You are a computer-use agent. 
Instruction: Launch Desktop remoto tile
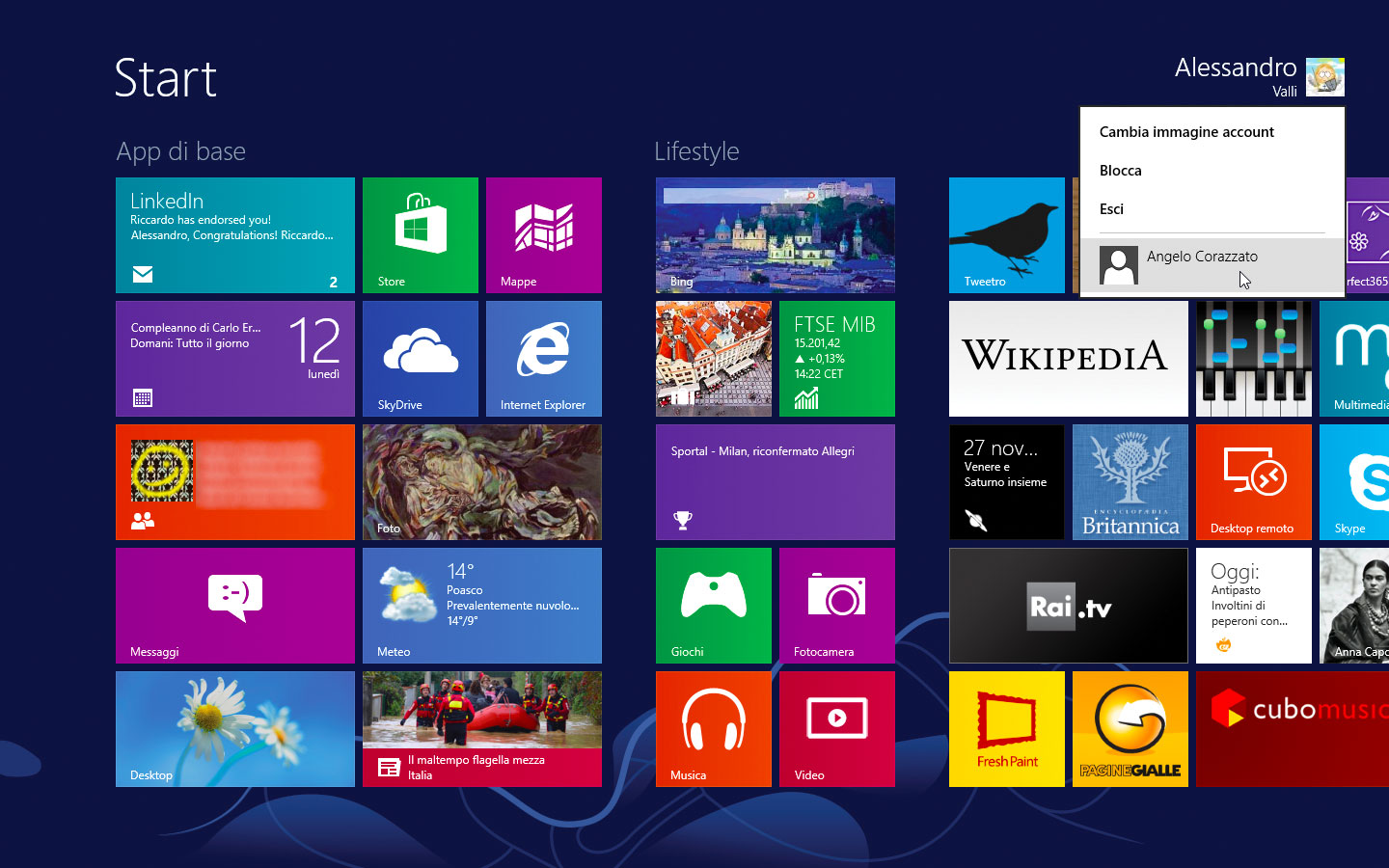1254,482
